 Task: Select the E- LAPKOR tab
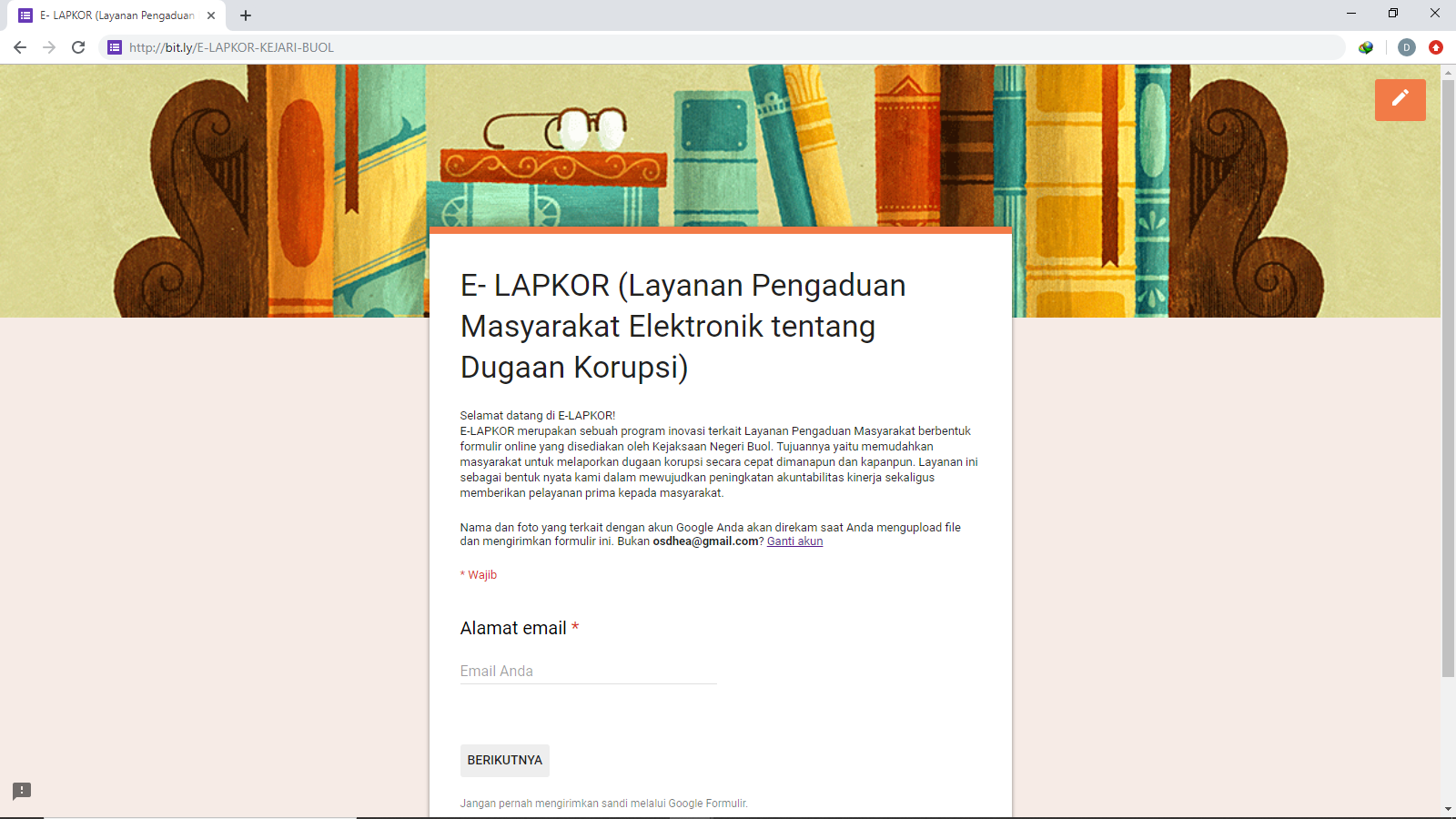pyautogui.click(x=116, y=15)
